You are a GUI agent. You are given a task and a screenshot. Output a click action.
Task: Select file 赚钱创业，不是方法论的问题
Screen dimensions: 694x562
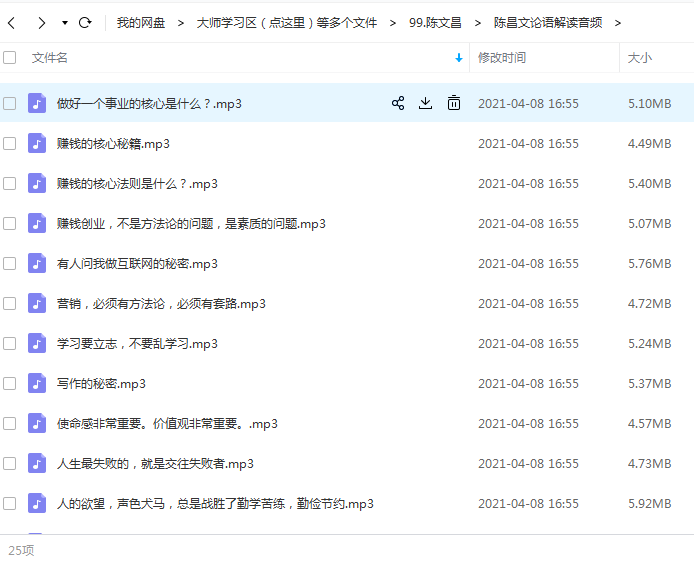click(191, 224)
